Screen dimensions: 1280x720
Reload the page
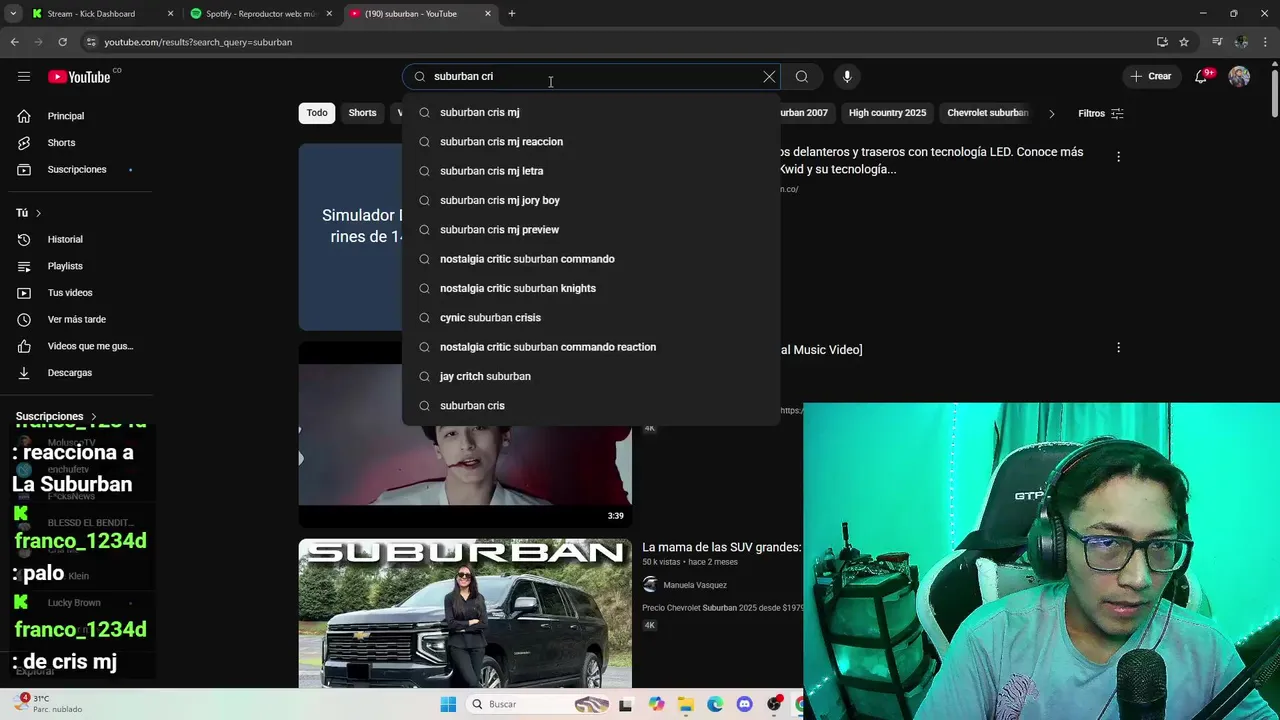(x=62, y=42)
